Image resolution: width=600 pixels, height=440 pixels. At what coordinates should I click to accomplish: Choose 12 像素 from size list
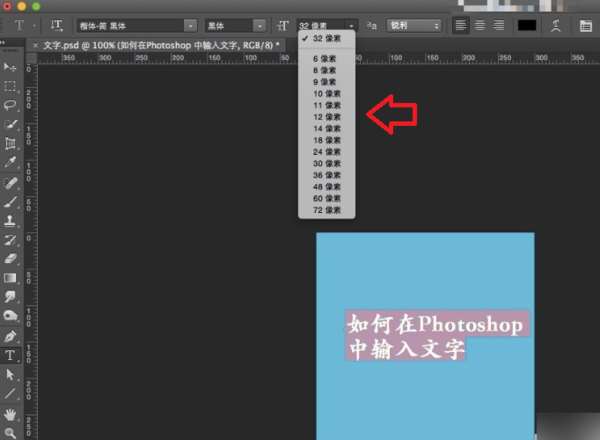(x=327, y=117)
